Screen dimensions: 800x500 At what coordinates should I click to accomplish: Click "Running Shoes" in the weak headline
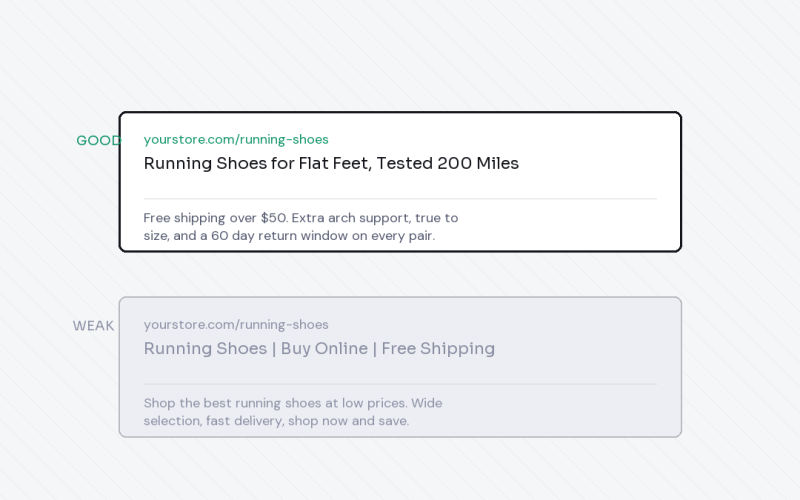point(205,348)
